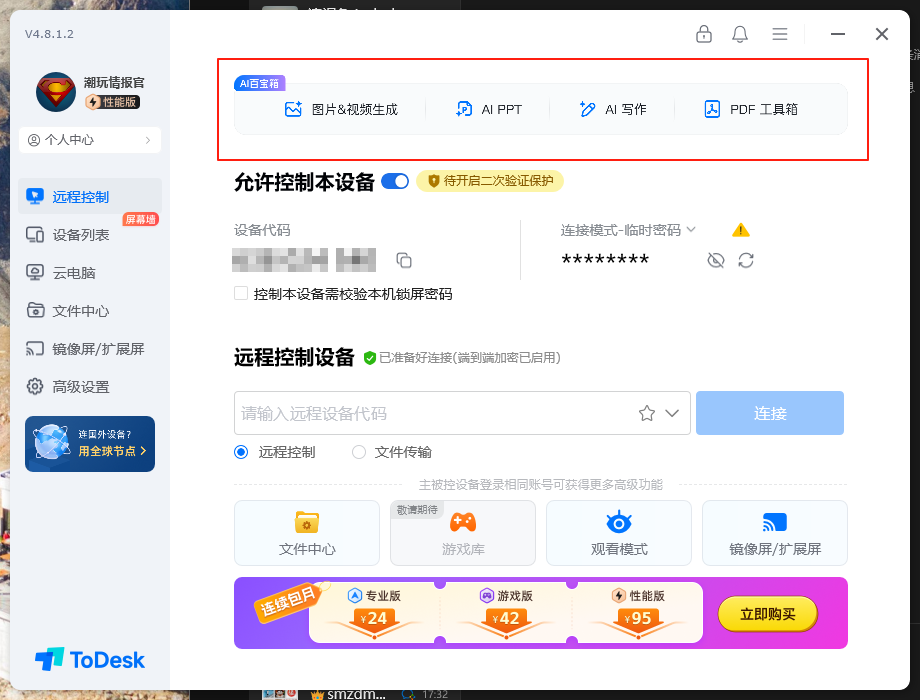Expand remote device history dropdown arrow
This screenshot has height=700, width=920.
click(672, 413)
